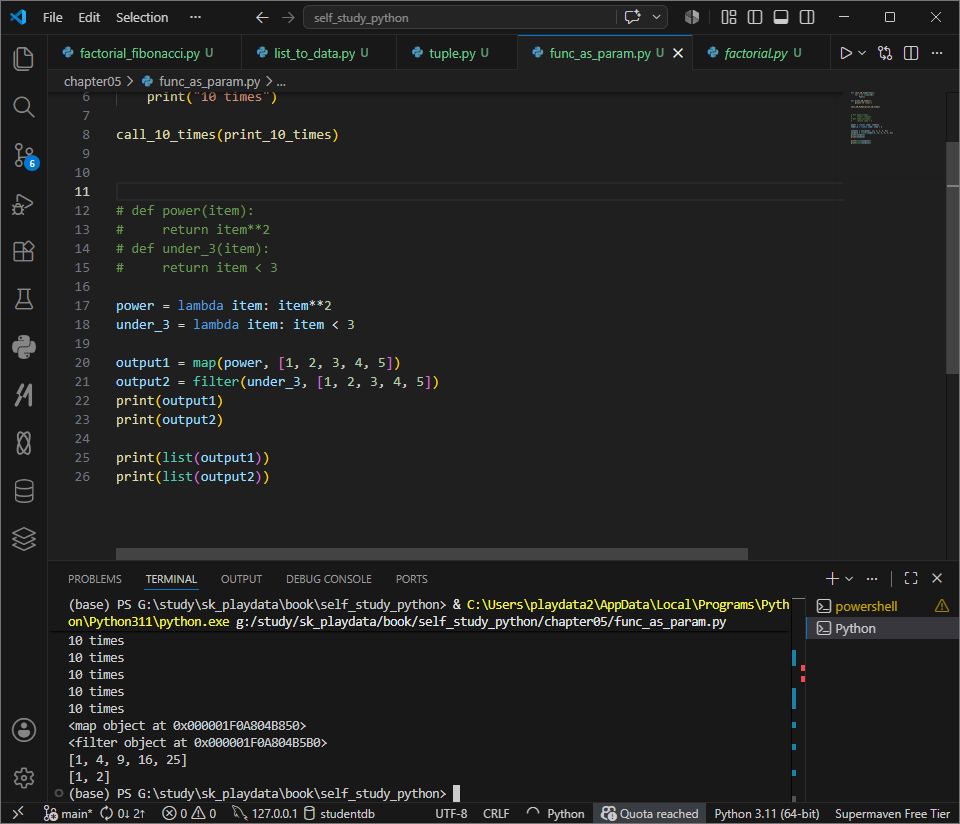Maximize the terminal panel size
This screenshot has width=960, height=824.
(911, 579)
